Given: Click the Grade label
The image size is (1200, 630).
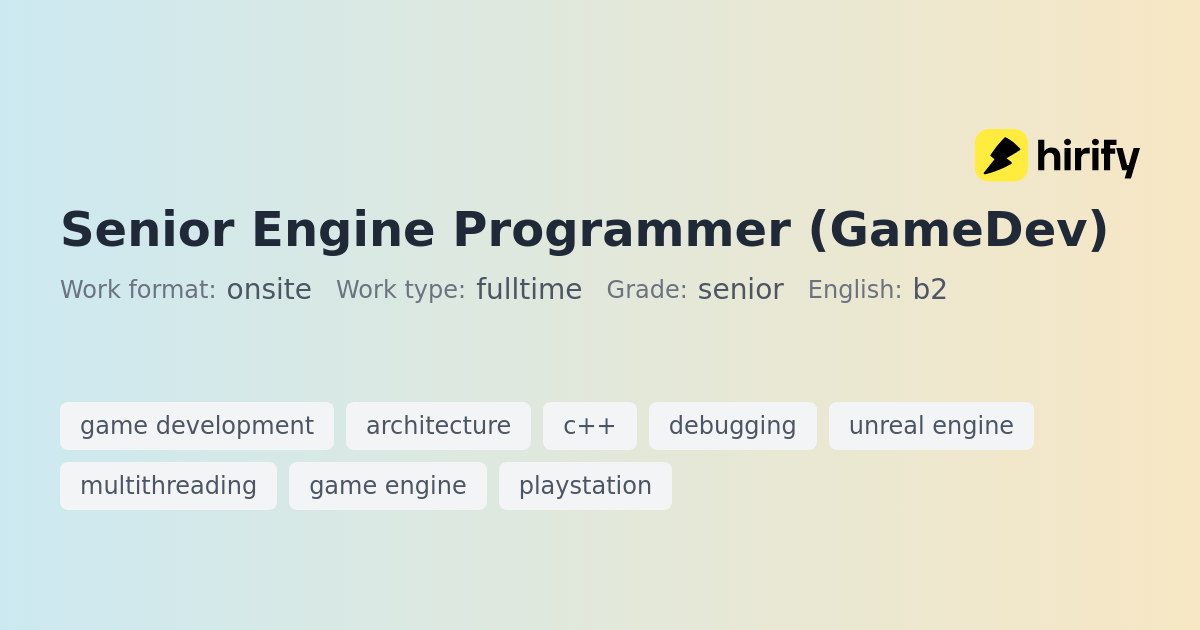Looking at the screenshot, I should 647,290.
